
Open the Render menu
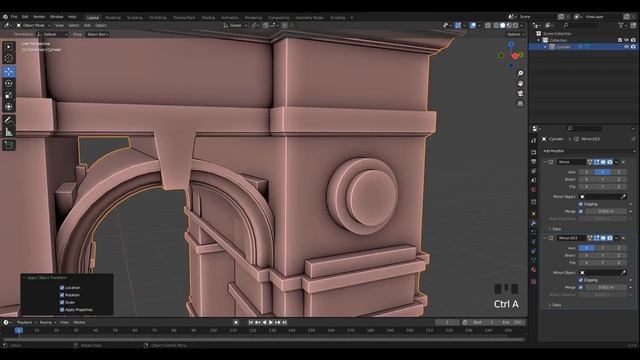coord(39,17)
